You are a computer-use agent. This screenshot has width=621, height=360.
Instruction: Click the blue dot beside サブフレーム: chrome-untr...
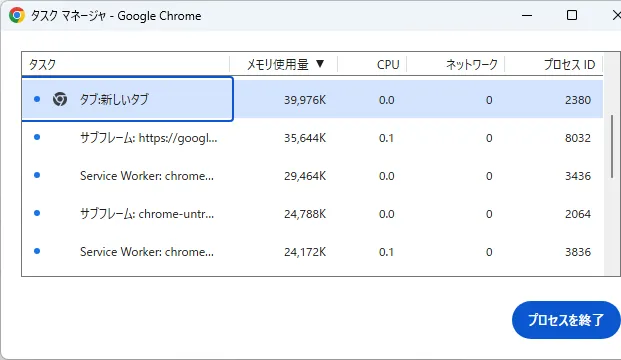(37, 213)
